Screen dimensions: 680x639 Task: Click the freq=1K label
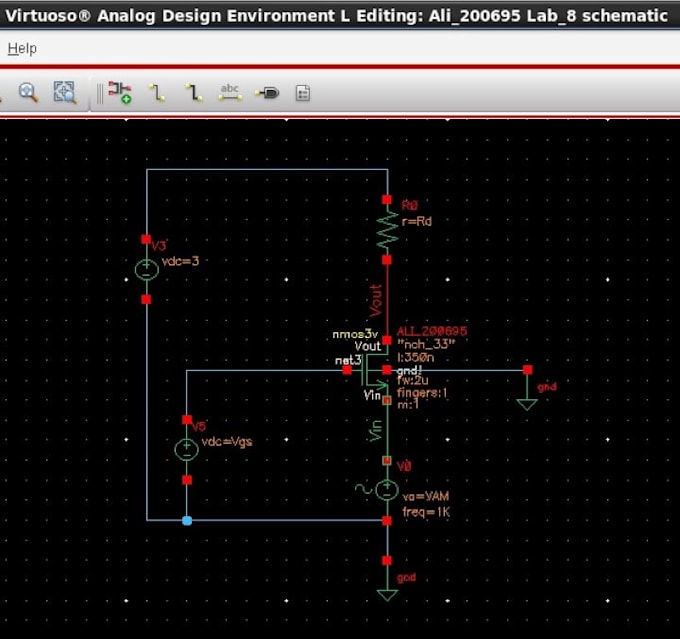(x=426, y=512)
